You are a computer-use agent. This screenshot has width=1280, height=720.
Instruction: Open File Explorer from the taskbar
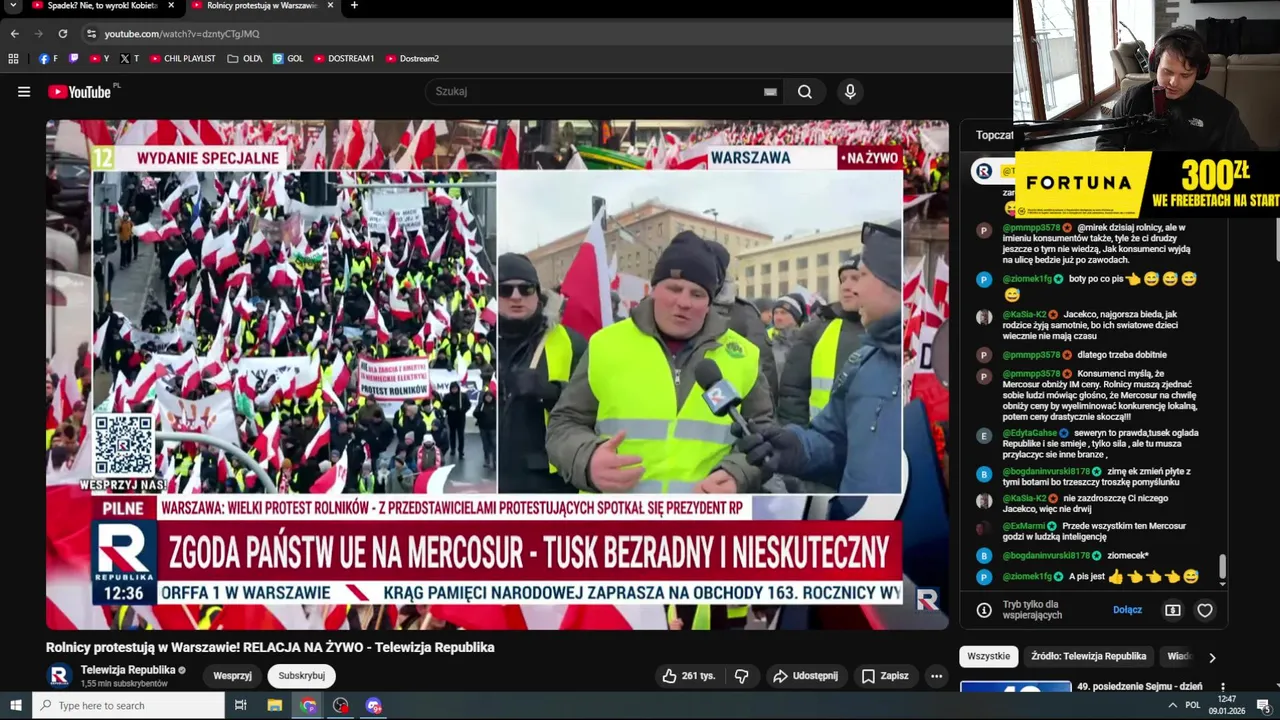point(275,706)
